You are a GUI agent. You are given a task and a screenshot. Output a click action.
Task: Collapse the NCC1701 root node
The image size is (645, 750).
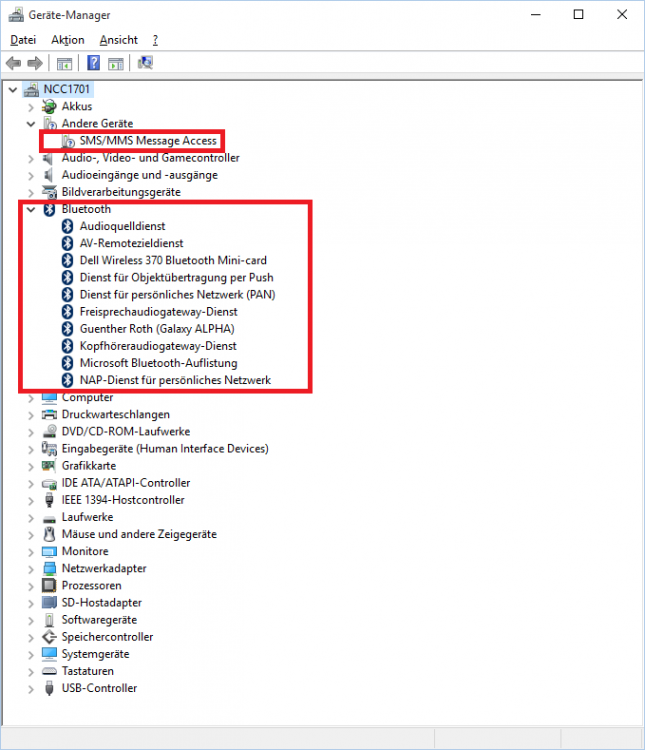pos(13,89)
